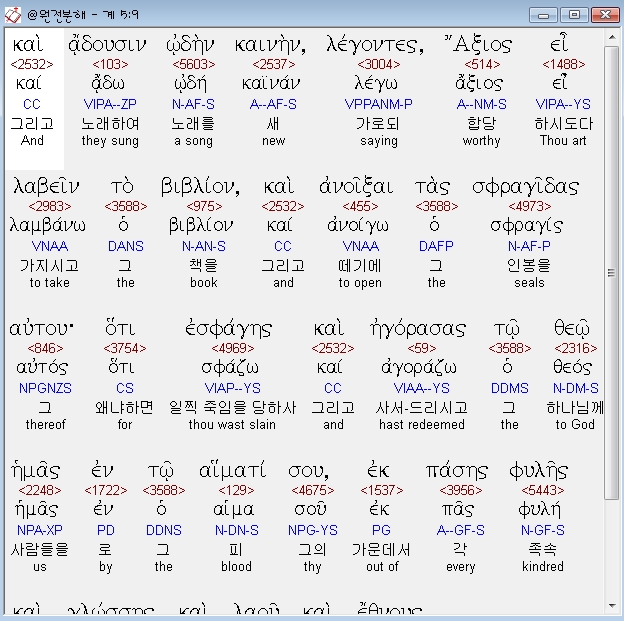Image resolution: width=624 pixels, height=621 pixels.
Task: Select the Greek word ᾄδουσιν
Action: point(107,45)
